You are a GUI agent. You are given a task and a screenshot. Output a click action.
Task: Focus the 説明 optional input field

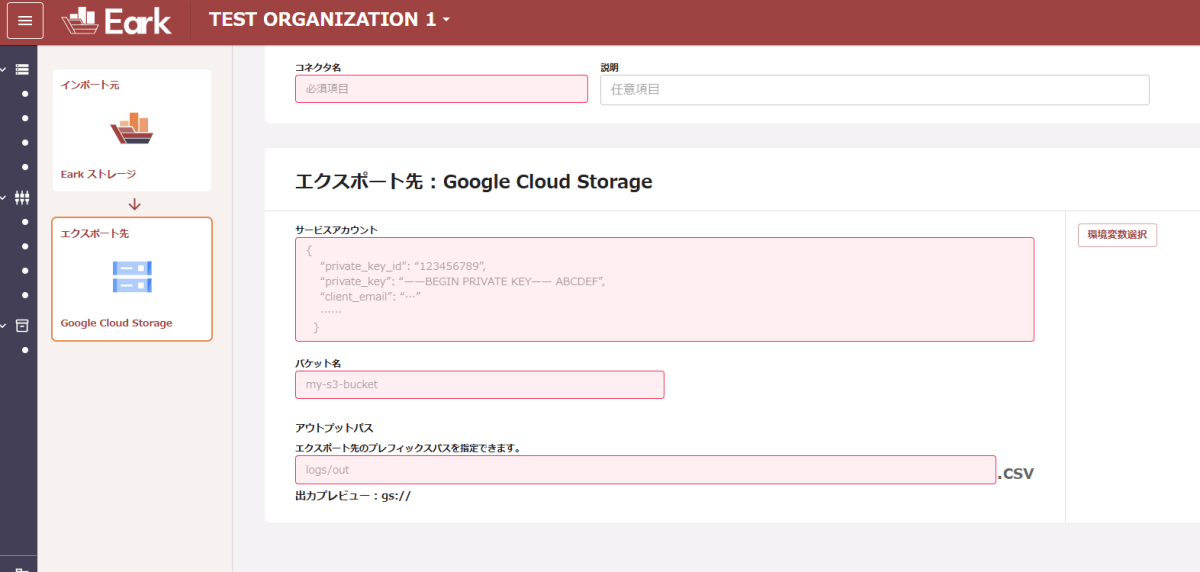[x=875, y=90]
